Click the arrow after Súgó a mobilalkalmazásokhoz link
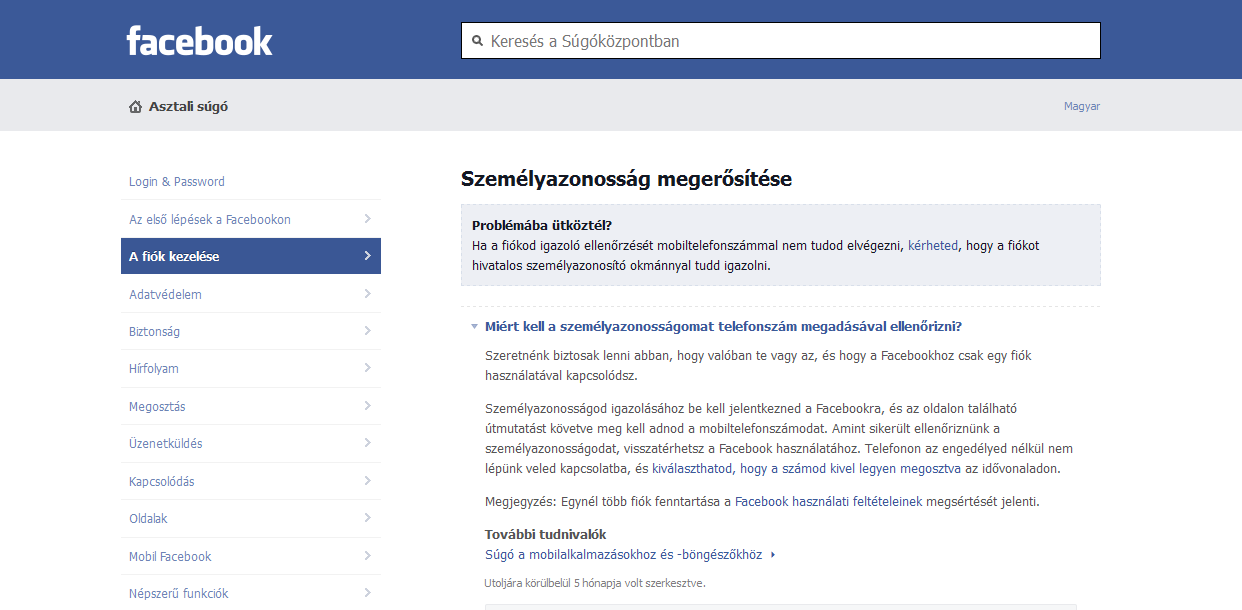The height and width of the screenshot is (610, 1242). (x=773, y=555)
